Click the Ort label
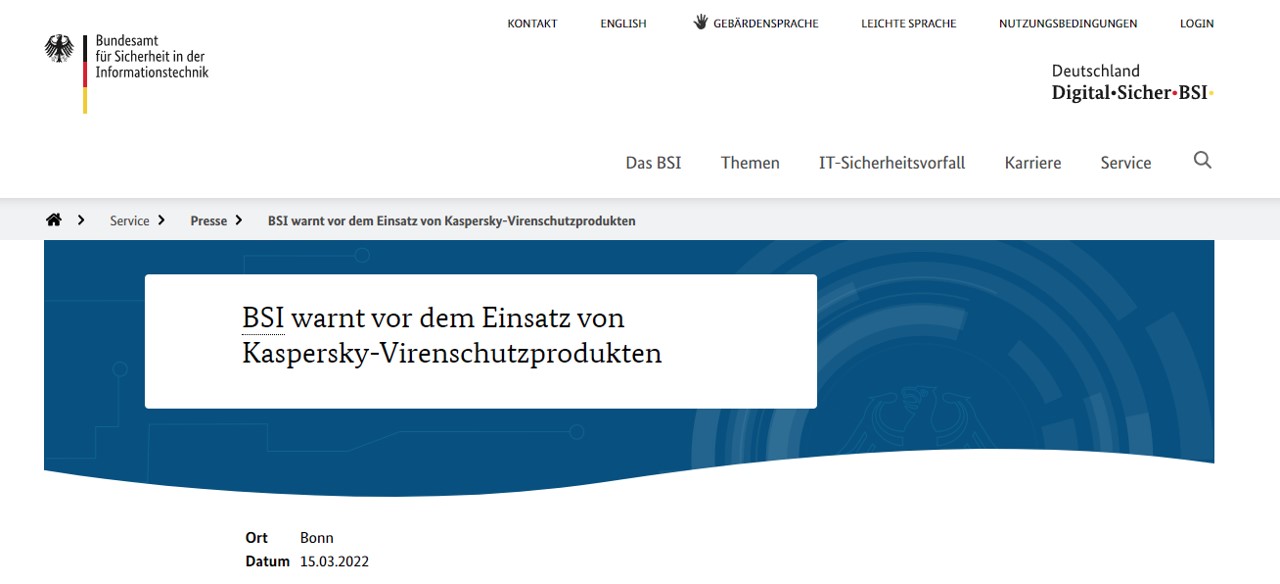Screen dimensions: 1280x584 (257, 538)
